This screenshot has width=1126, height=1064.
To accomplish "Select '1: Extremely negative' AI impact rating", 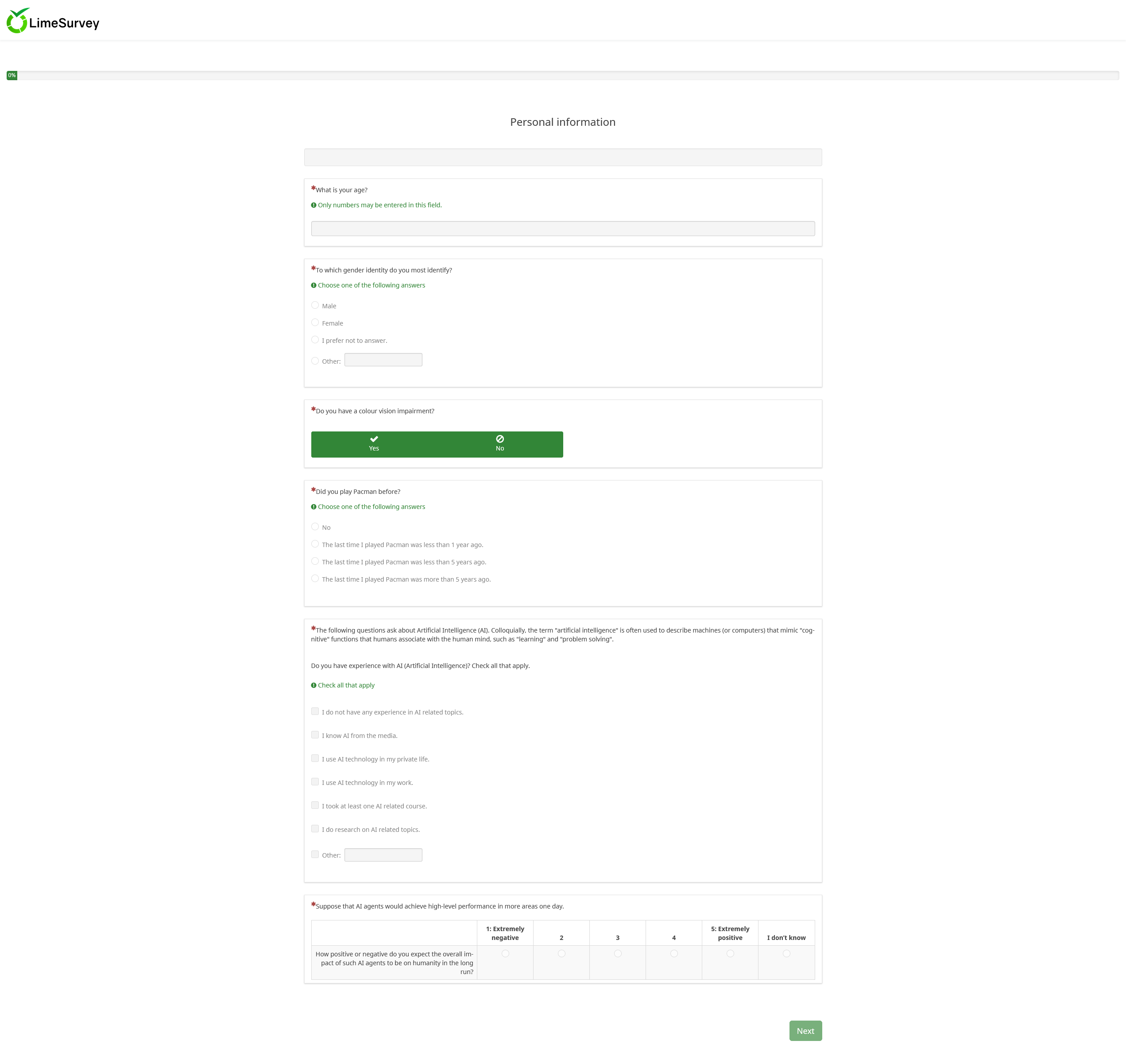I will (x=505, y=954).
